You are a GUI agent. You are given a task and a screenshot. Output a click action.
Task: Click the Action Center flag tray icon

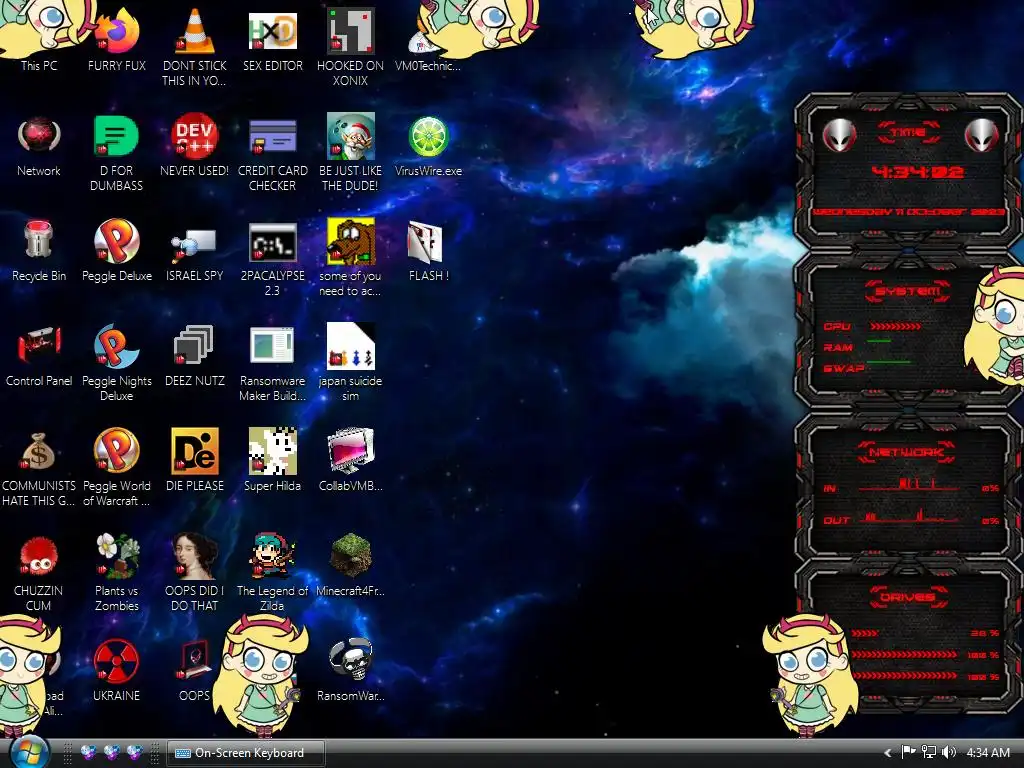(908, 752)
